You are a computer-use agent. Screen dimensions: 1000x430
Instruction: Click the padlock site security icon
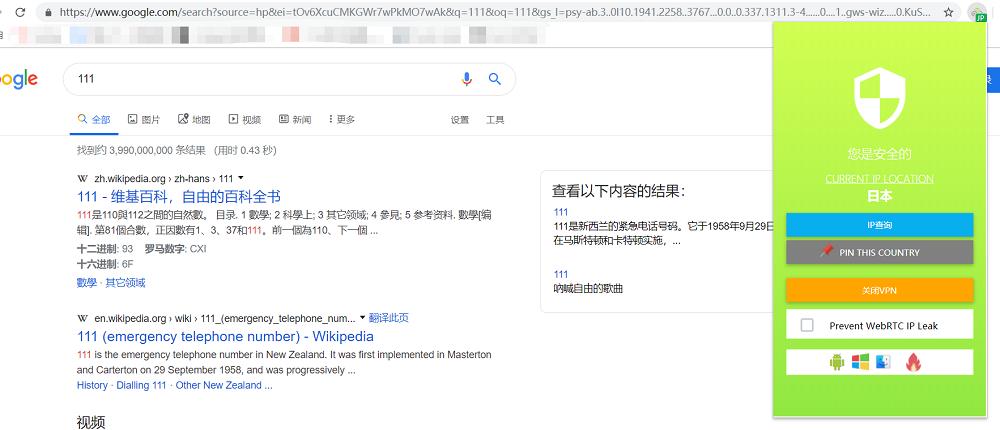point(48,12)
